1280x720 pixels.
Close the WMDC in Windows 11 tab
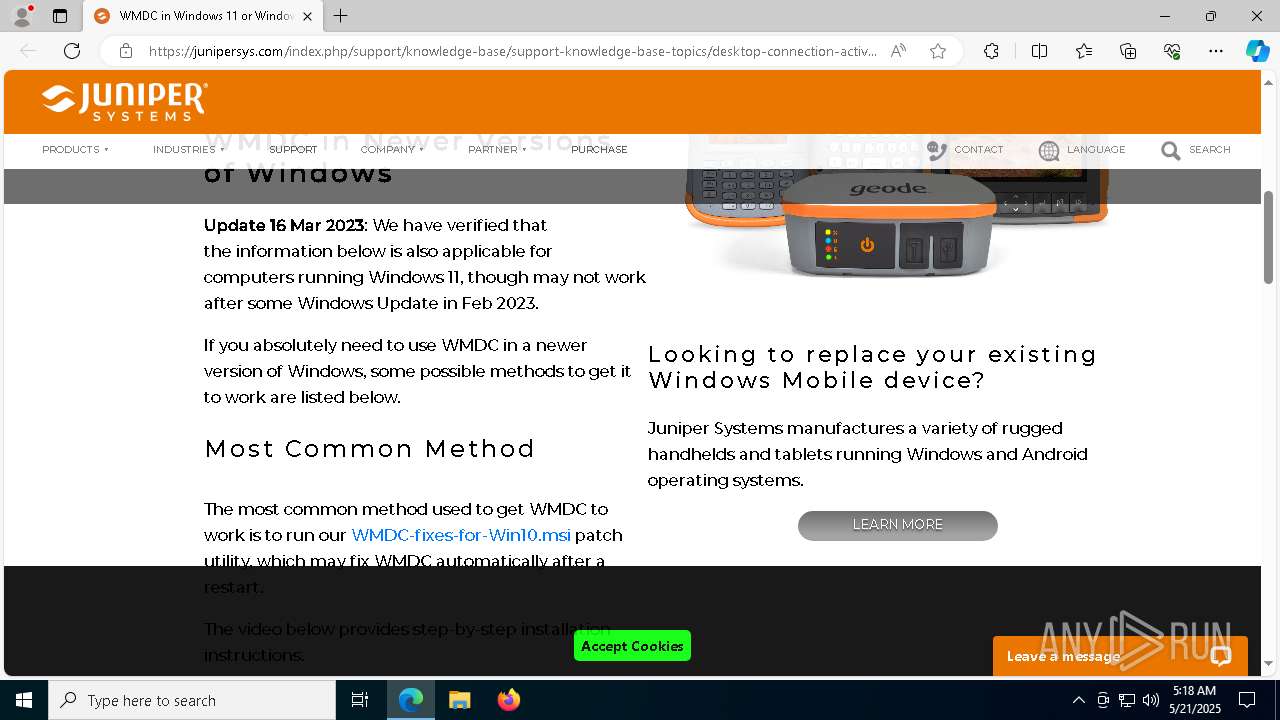(x=307, y=16)
